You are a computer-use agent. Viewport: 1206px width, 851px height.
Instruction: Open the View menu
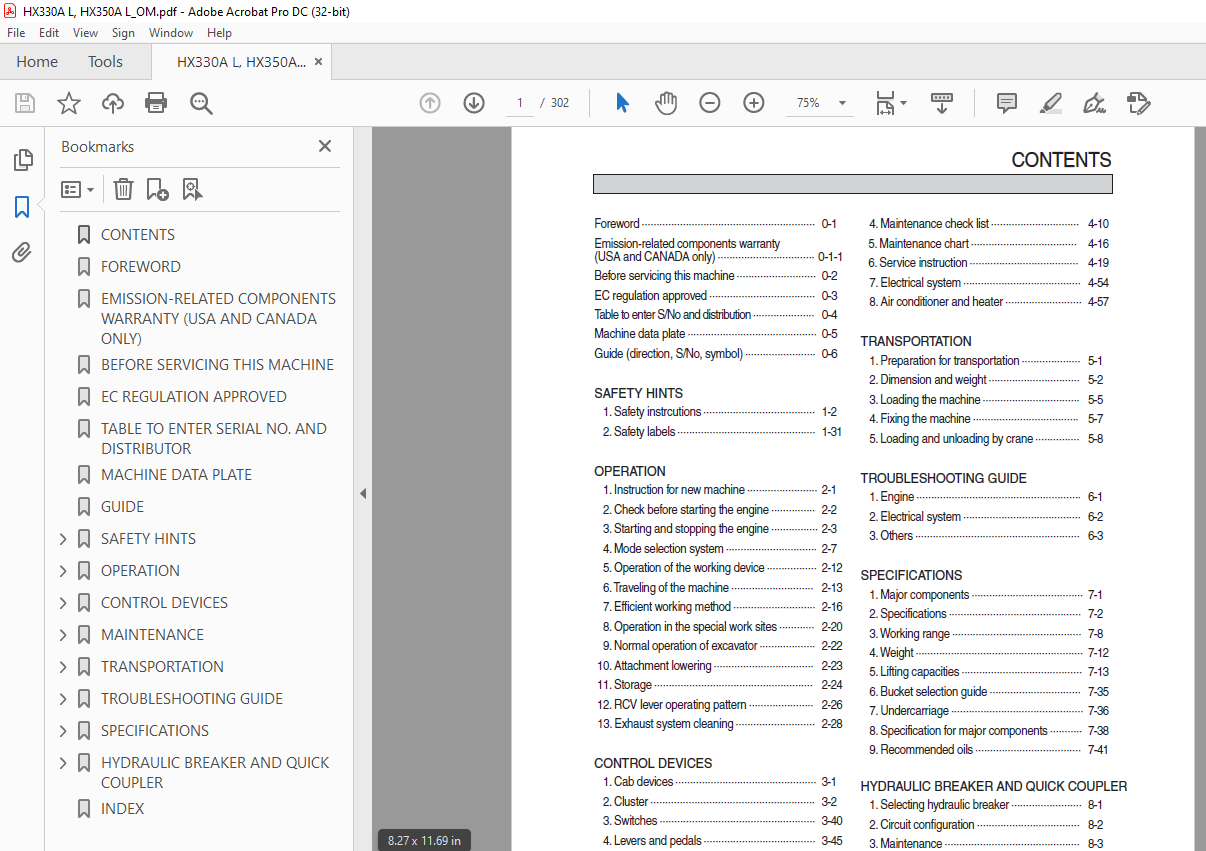[x=85, y=33]
